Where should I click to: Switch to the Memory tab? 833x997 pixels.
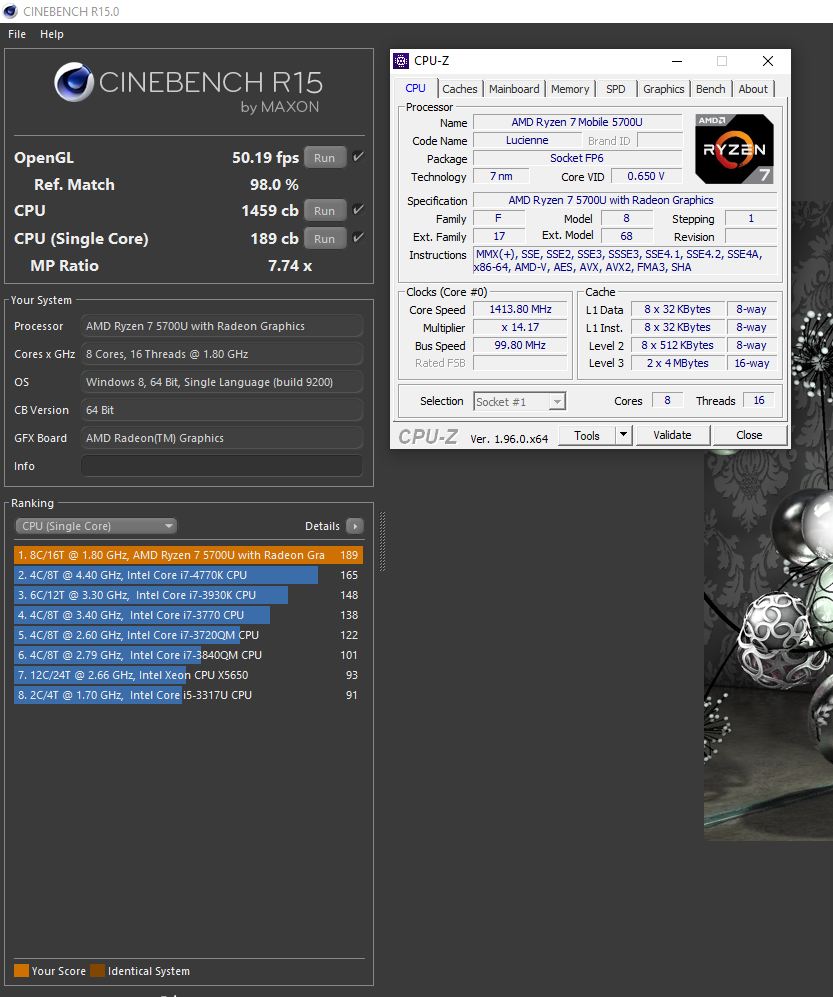[x=570, y=89]
